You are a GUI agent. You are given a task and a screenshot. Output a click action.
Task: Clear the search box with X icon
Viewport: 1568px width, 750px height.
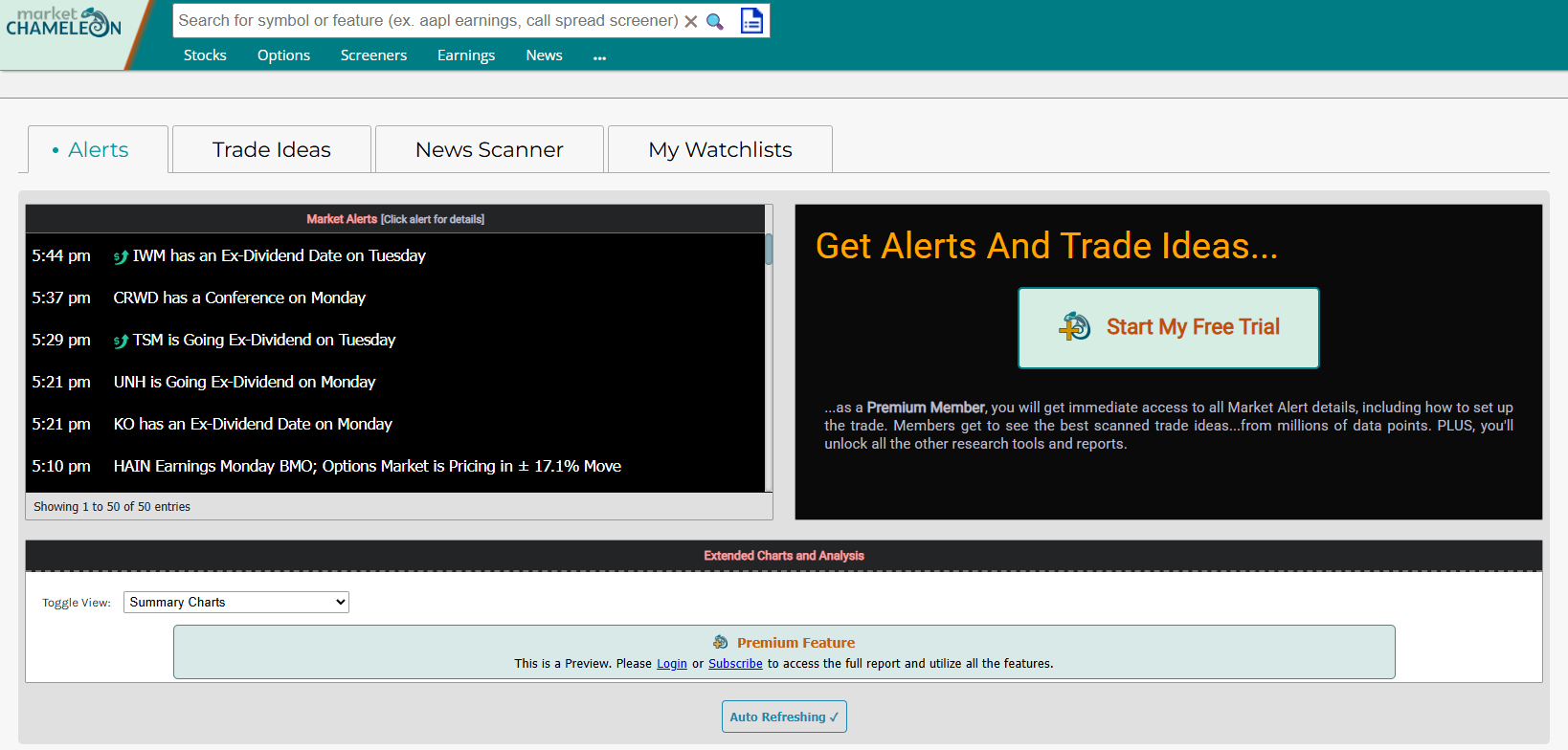click(691, 21)
